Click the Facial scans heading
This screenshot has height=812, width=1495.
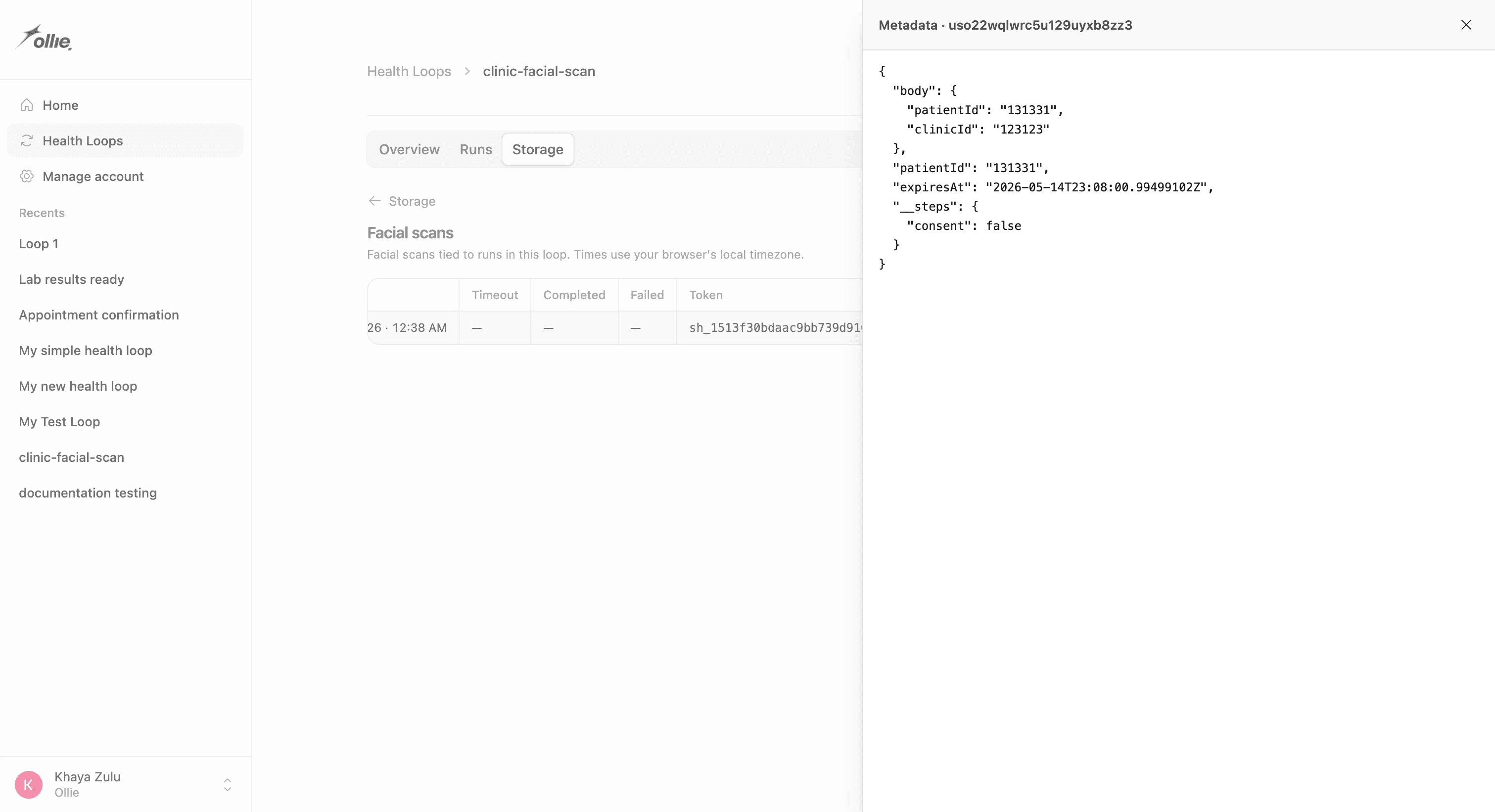(410, 232)
